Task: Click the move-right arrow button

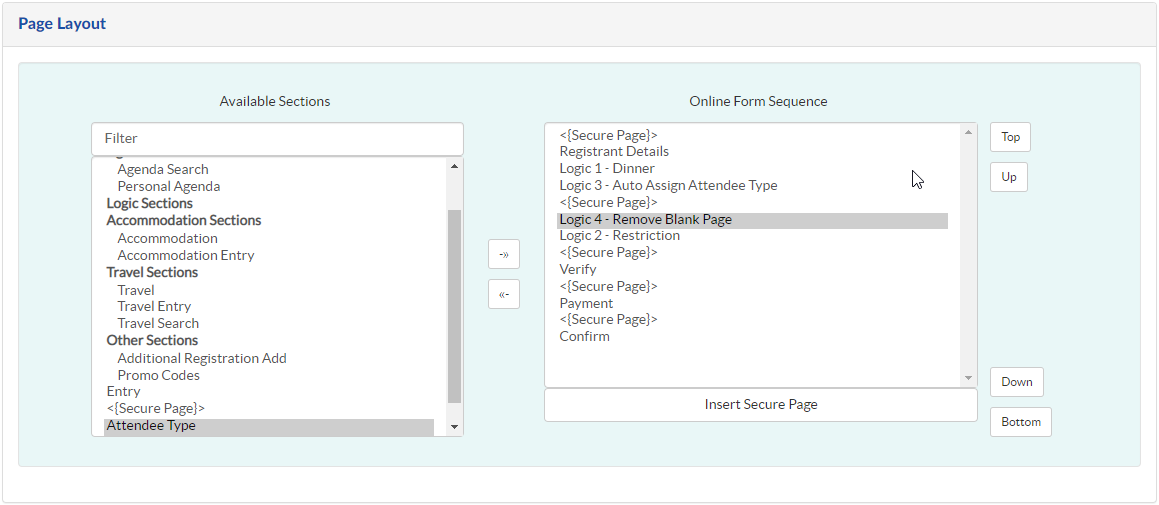Action: coord(503,254)
